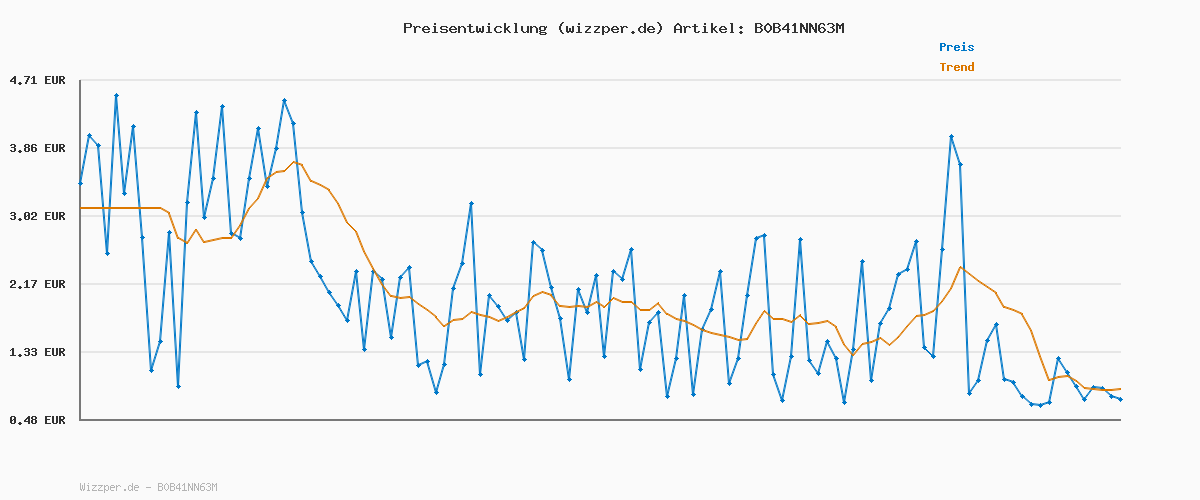The width and height of the screenshot is (1200, 500).
Task: Click the blue Preis legend label
Action: click(956, 47)
